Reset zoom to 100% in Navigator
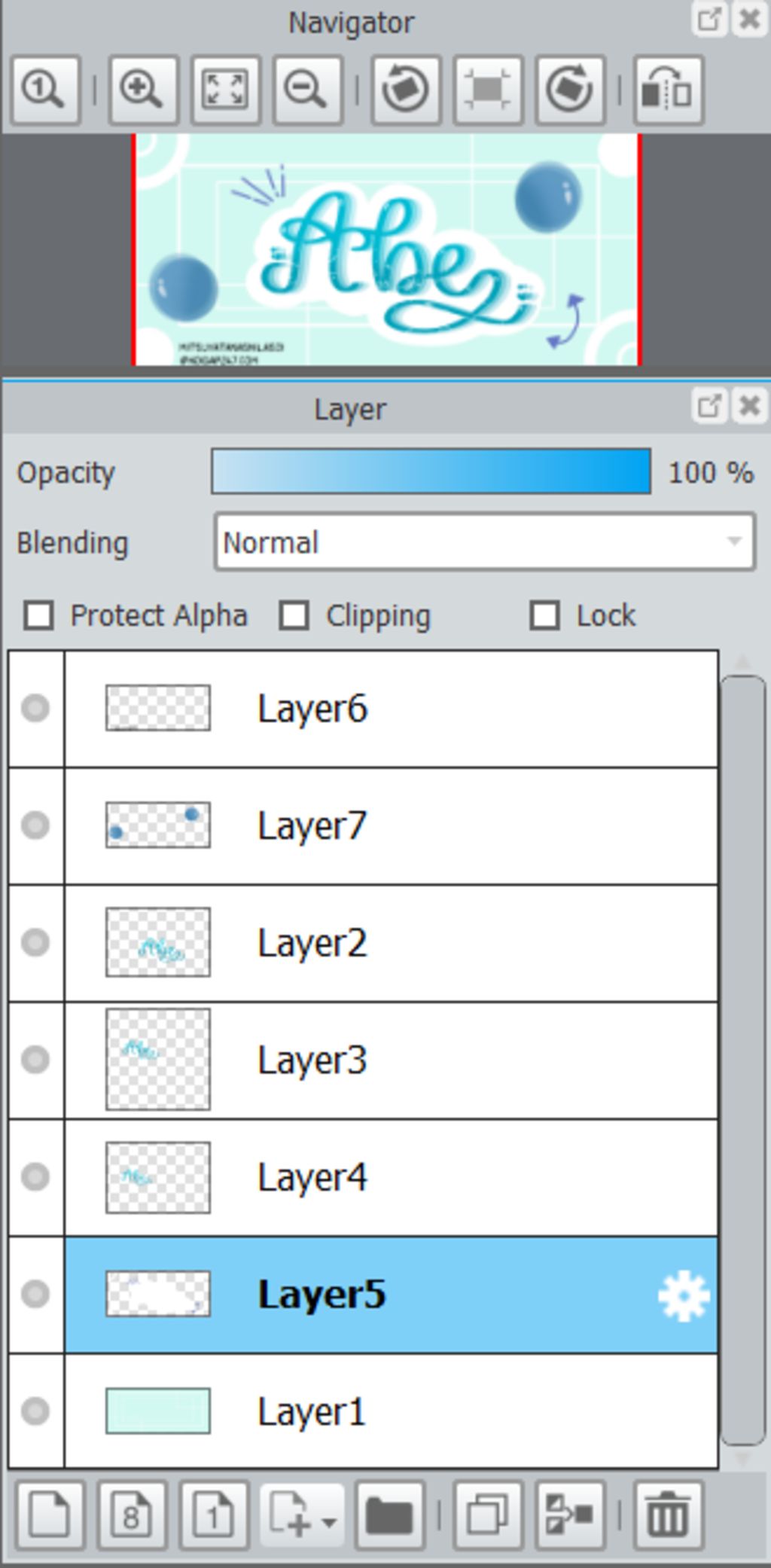 44,90
